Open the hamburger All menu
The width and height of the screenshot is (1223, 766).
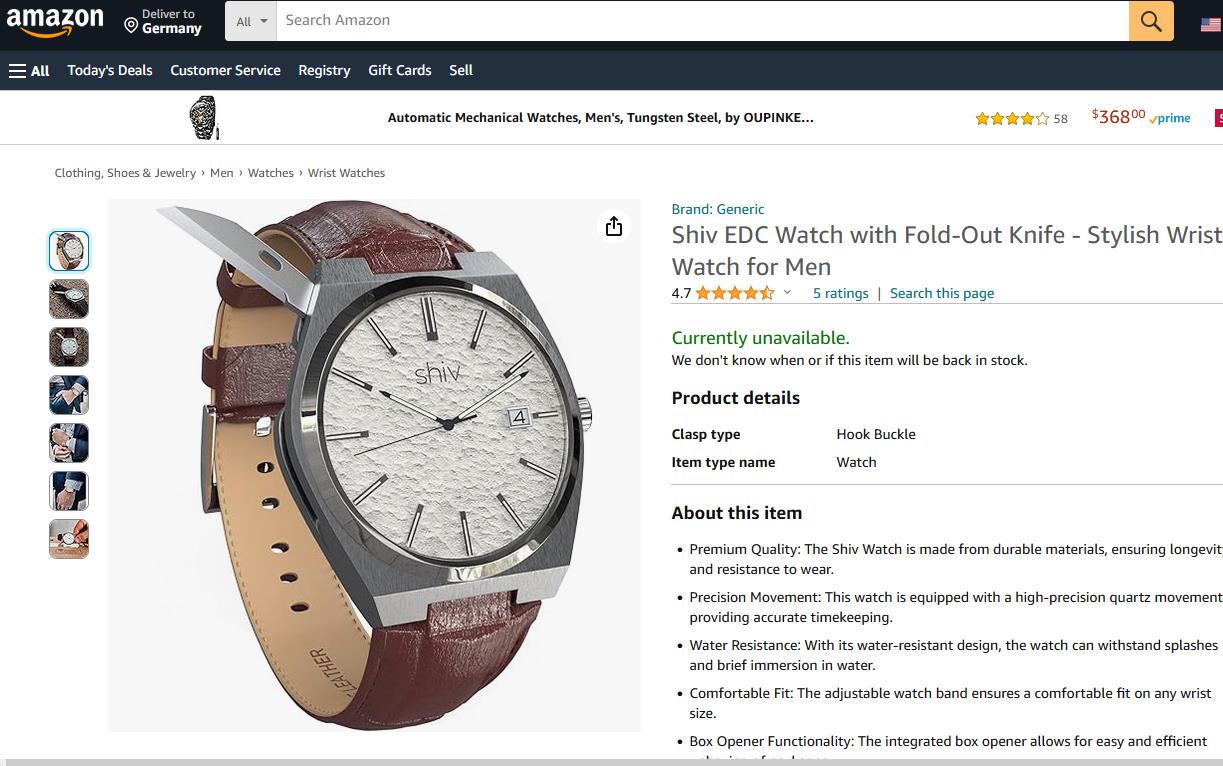(x=29, y=70)
